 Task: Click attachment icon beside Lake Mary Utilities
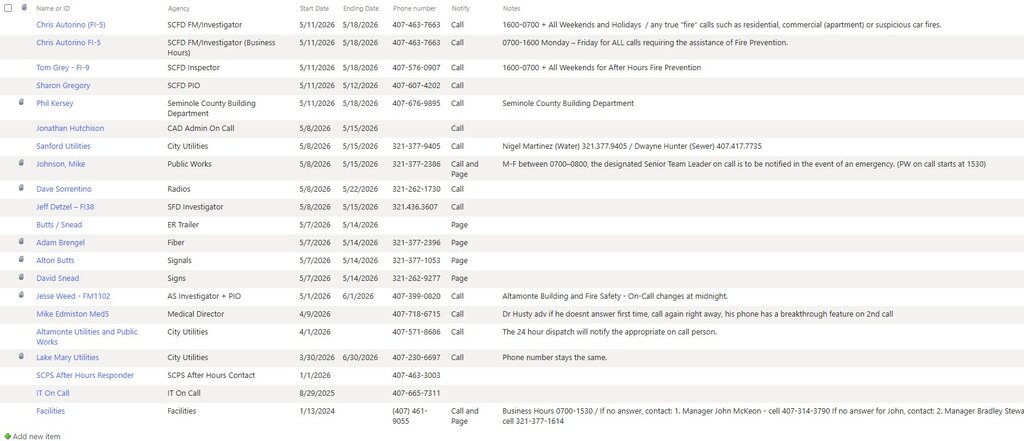(20, 357)
